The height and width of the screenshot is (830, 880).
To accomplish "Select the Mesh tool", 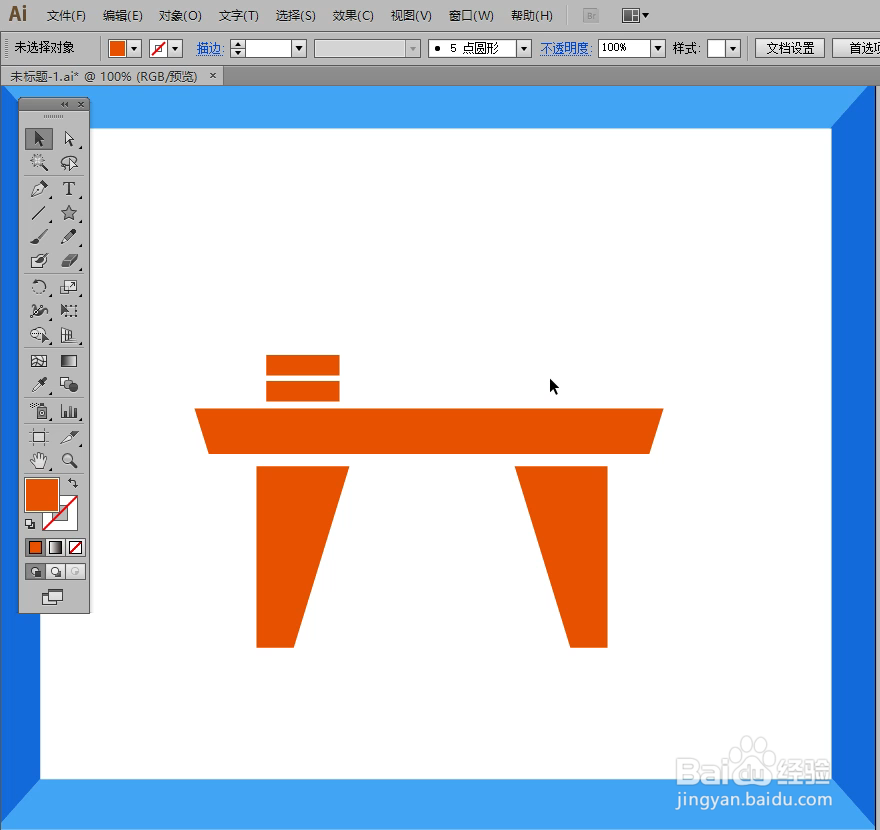I will click(x=39, y=361).
